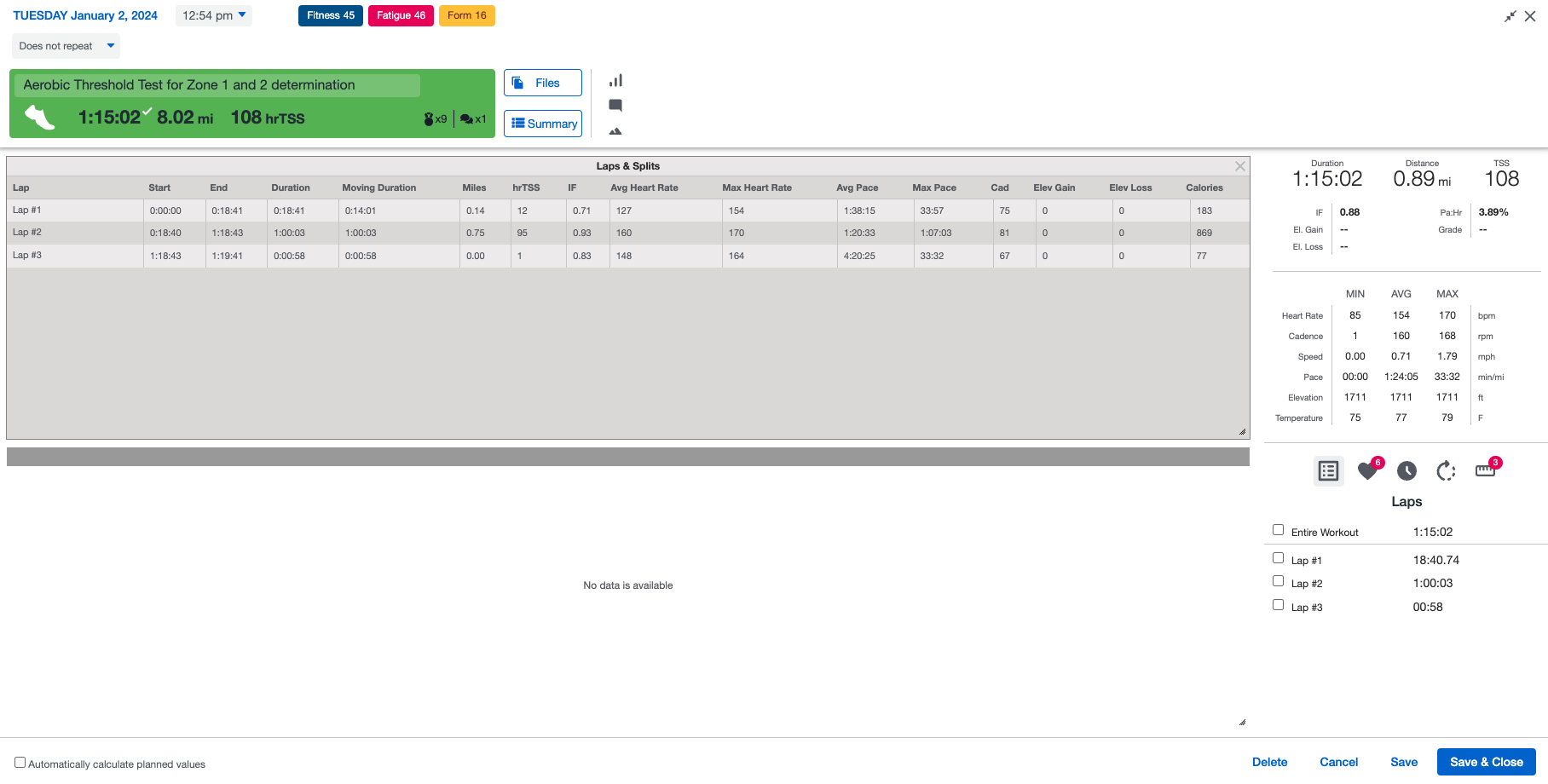Select the Lap #2 checkbox

pos(1278,581)
